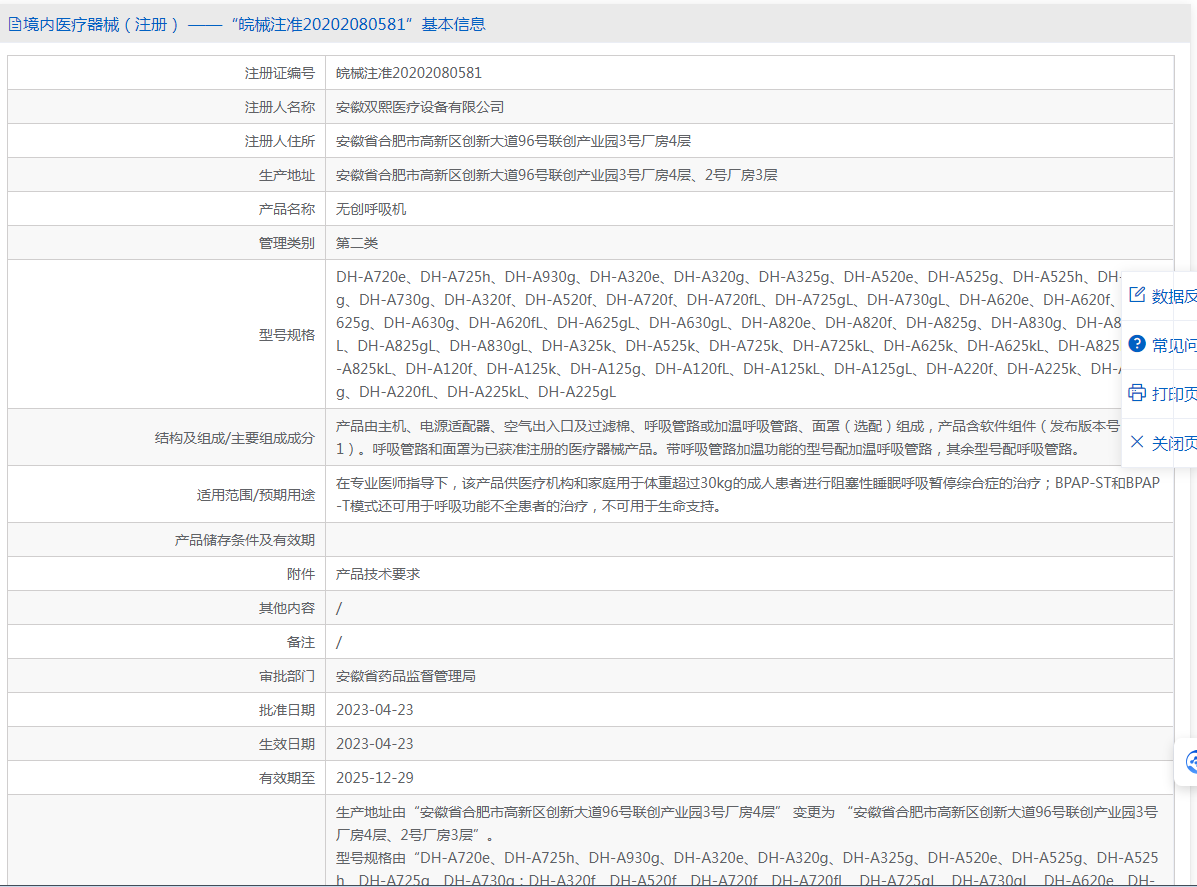Viewport: 1197px width, 887px height.
Task: Select product name 无创呼吸机
Action: (x=371, y=209)
